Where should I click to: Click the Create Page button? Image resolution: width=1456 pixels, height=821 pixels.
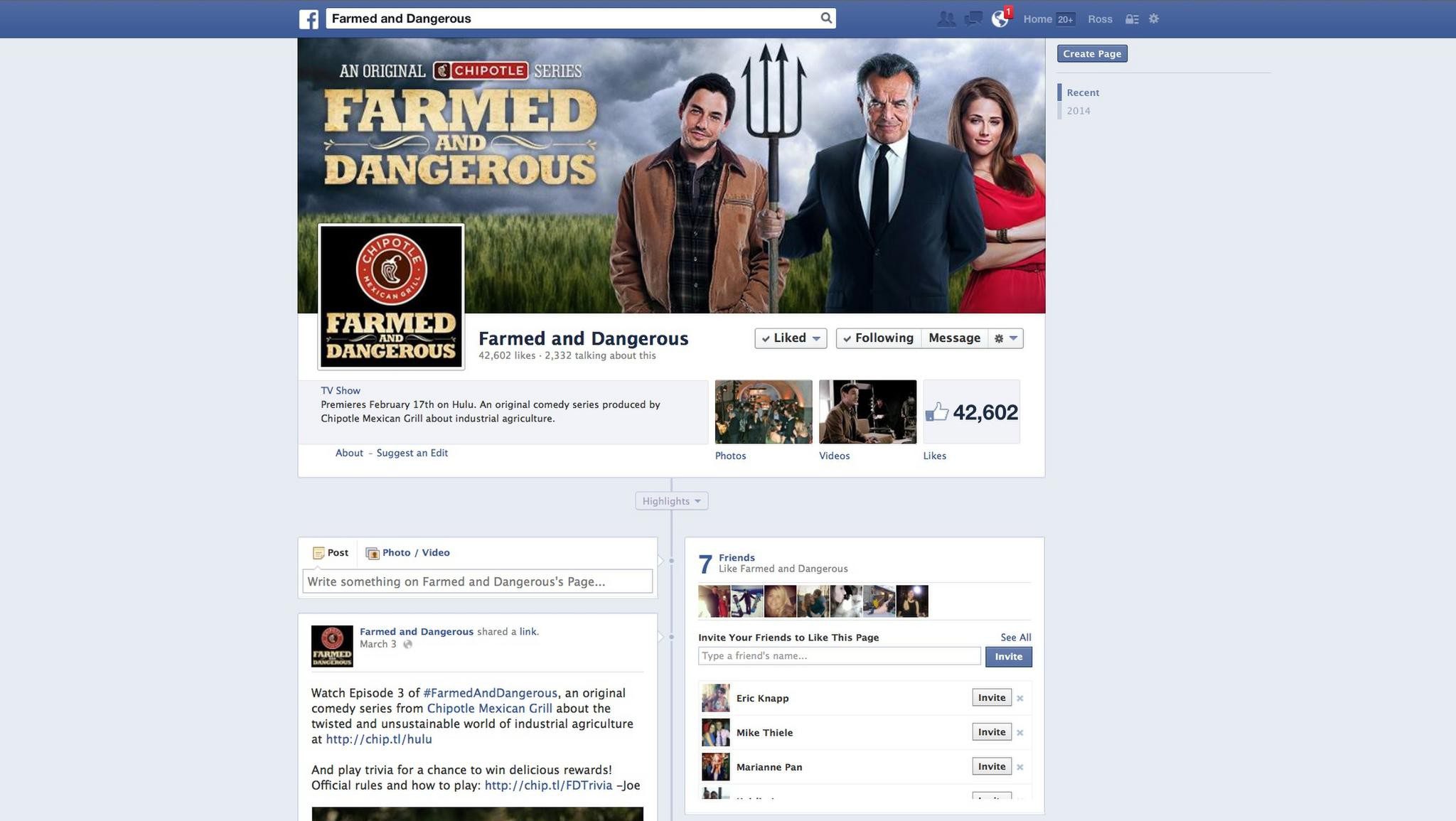coord(1092,54)
